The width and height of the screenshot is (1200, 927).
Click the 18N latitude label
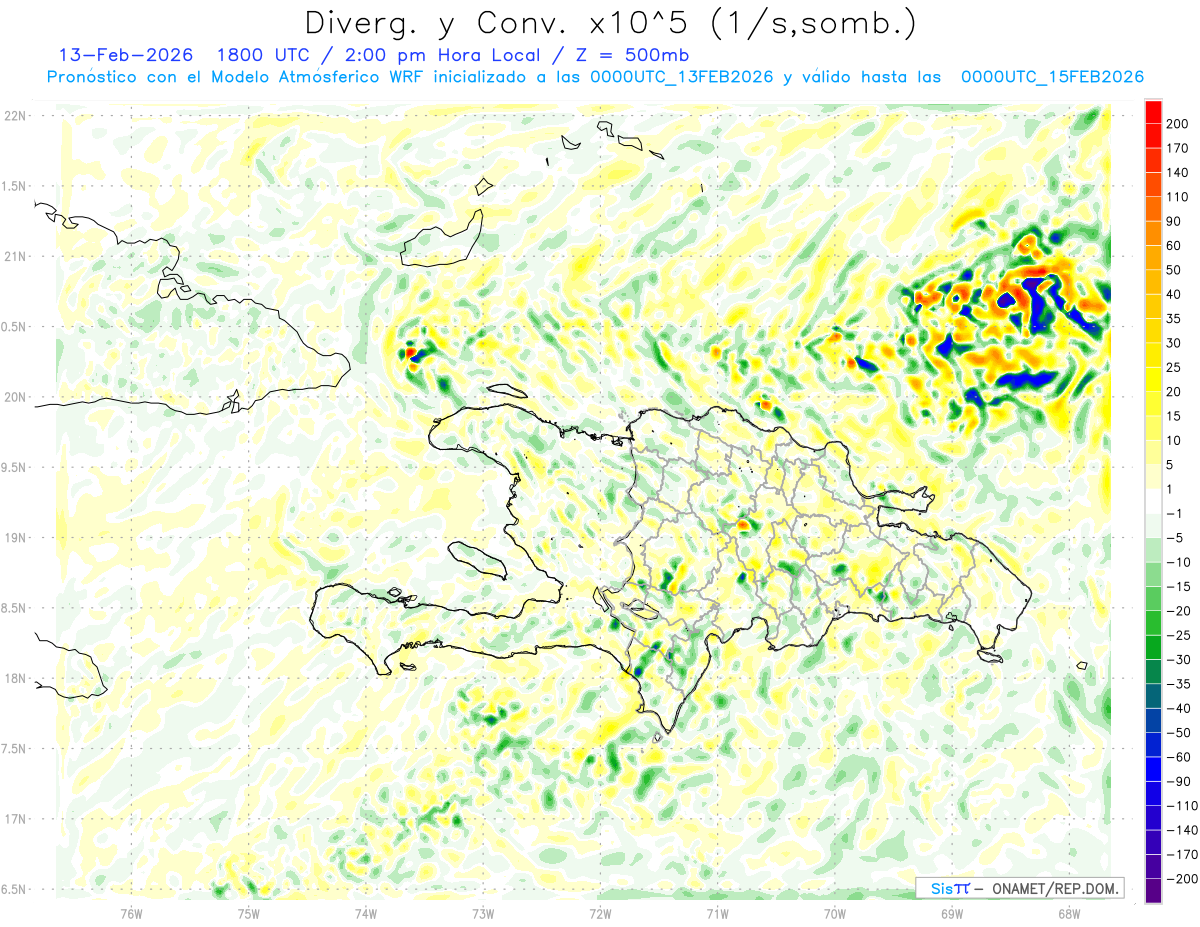tap(15, 678)
